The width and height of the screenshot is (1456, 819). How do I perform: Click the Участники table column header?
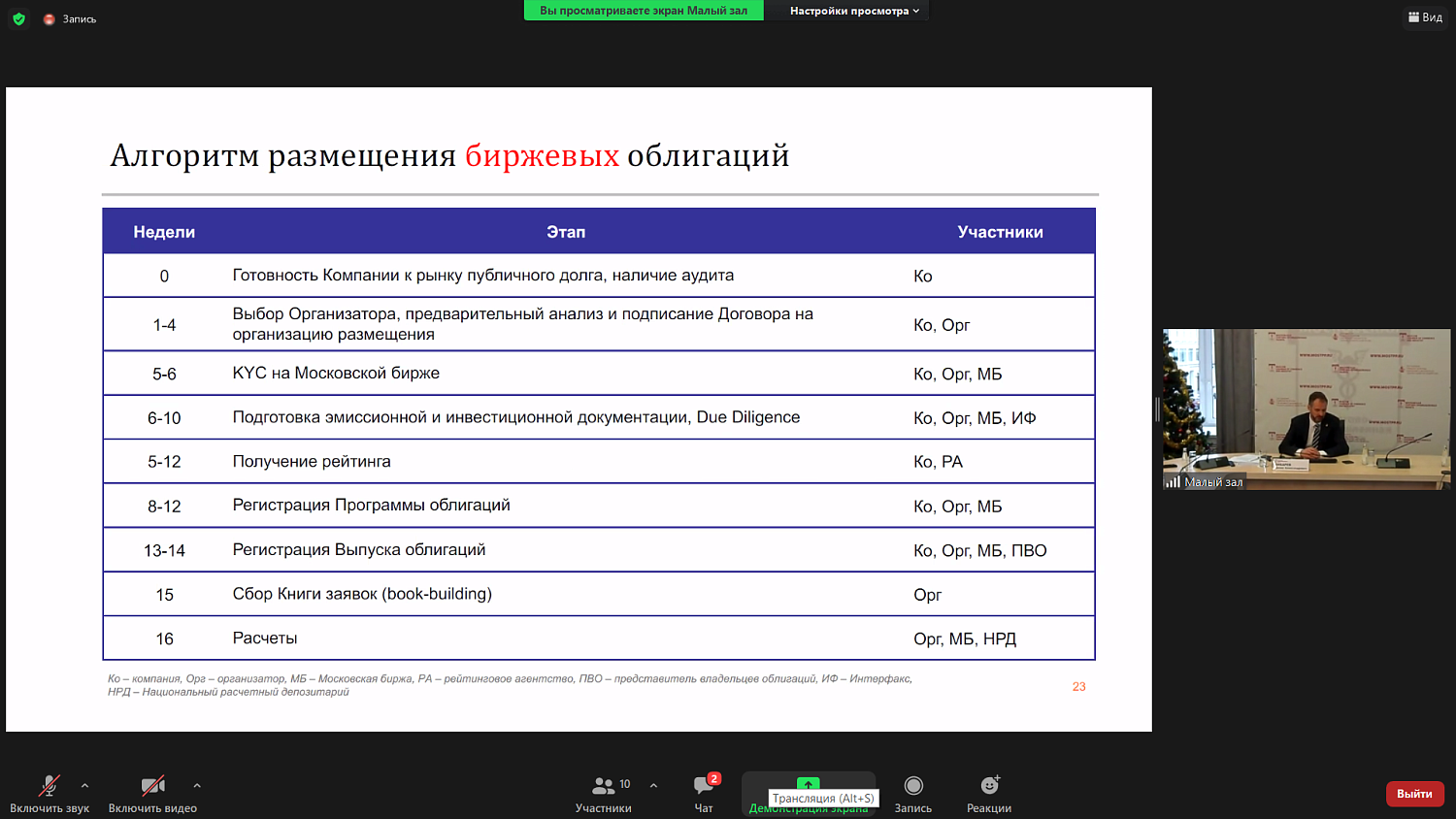[1000, 232]
